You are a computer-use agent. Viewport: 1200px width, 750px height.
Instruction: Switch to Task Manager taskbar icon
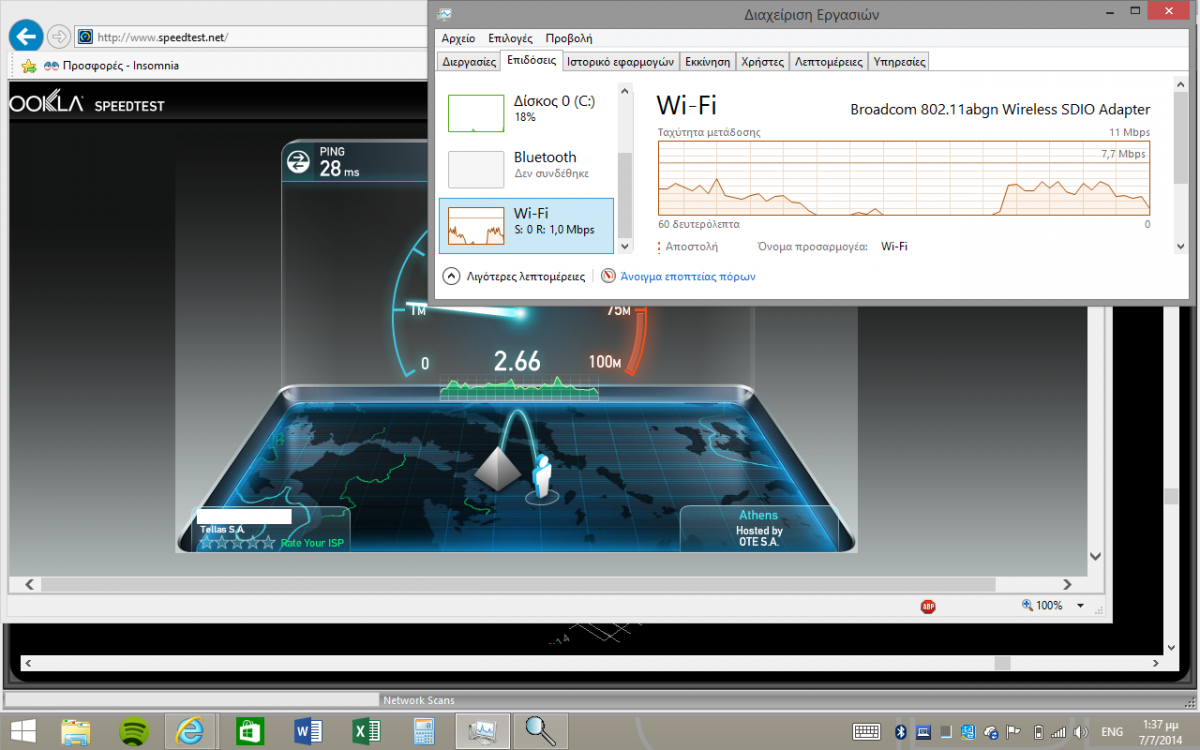point(483,731)
